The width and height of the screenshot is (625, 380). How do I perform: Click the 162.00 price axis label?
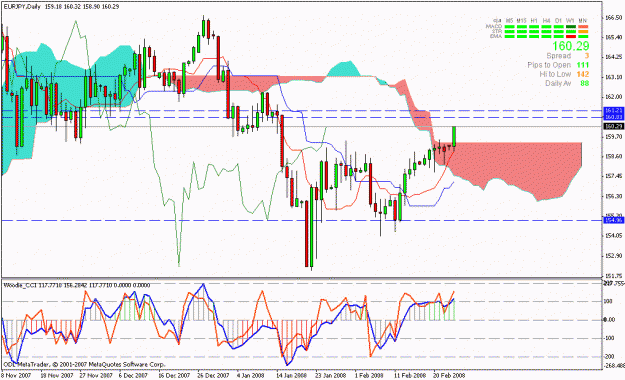point(614,97)
